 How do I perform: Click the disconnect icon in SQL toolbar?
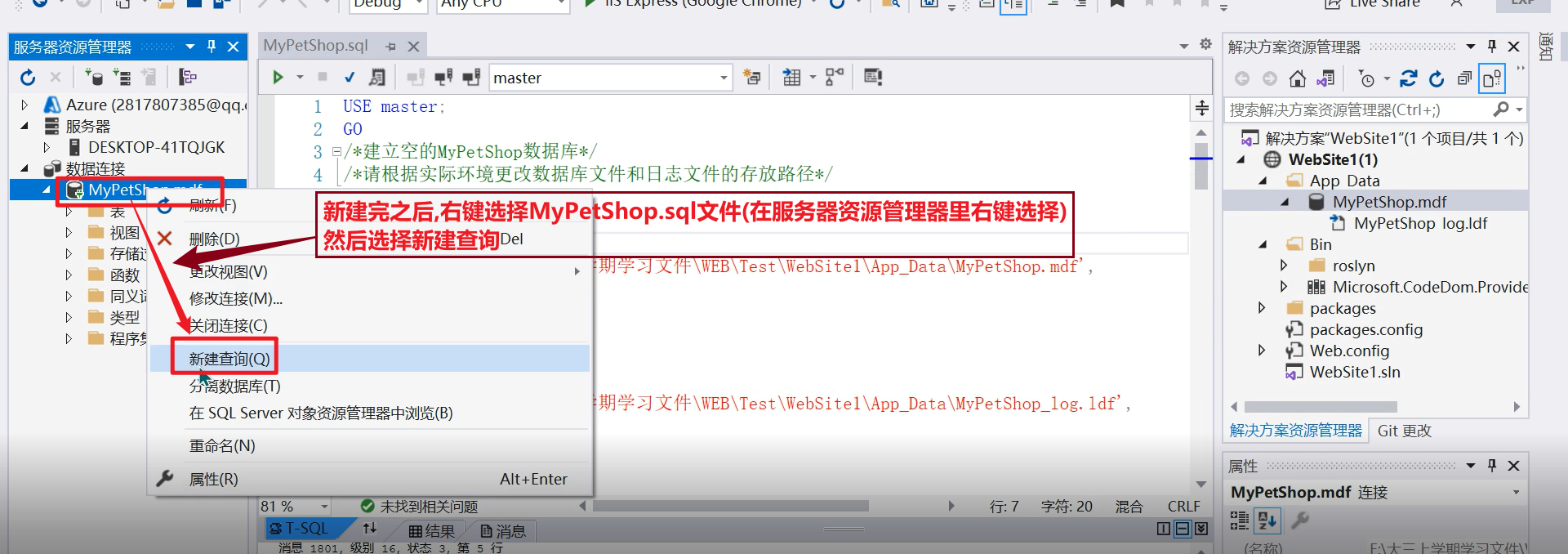point(443,78)
